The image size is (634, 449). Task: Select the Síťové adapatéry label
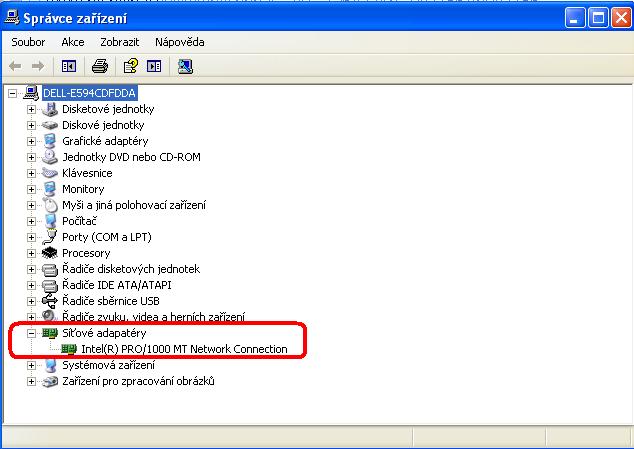[104, 333]
